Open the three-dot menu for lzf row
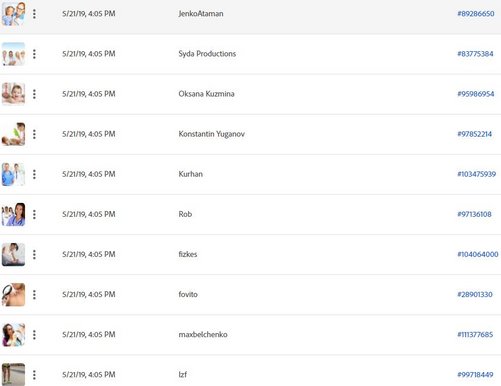The image size is (501, 386). point(34,375)
